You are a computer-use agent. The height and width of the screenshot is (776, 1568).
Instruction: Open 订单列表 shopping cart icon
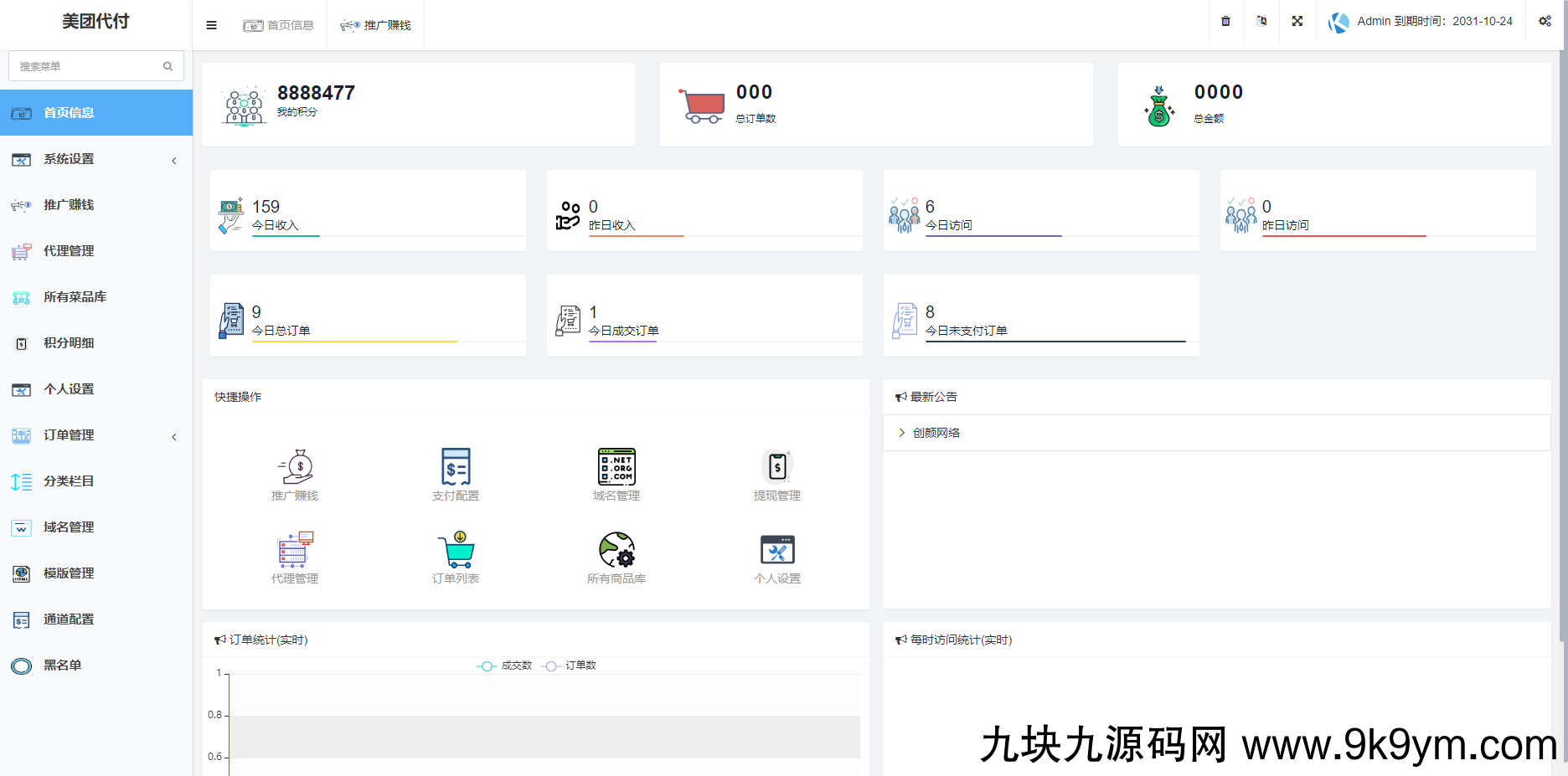(455, 555)
